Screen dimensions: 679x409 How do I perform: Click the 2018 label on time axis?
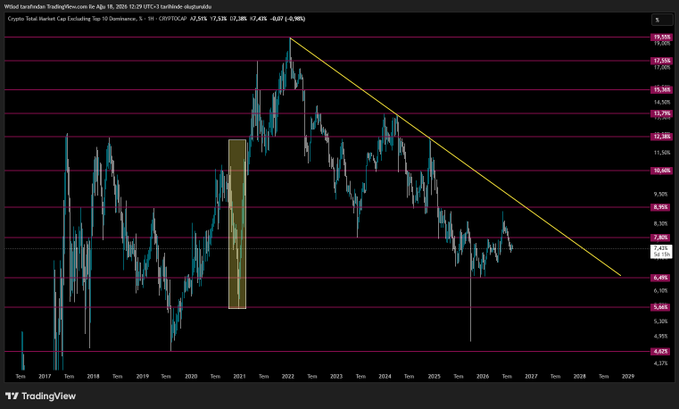coord(93,377)
